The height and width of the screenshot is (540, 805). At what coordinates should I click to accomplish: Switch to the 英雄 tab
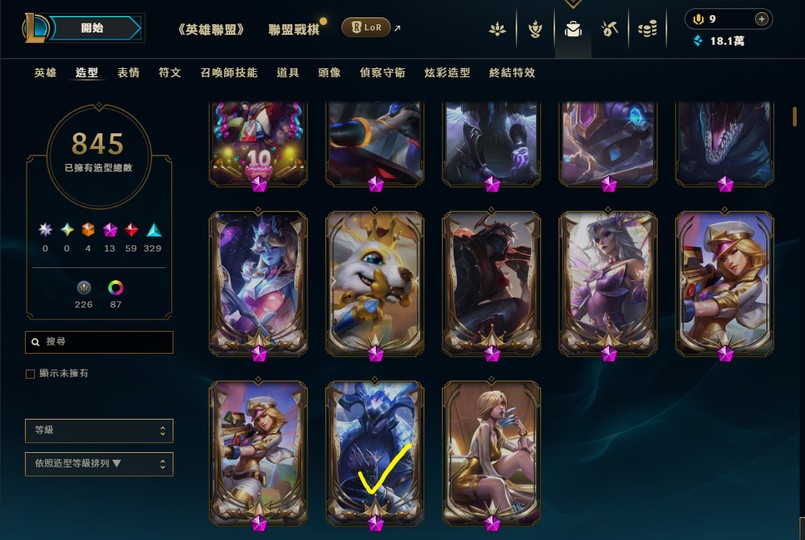click(x=45, y=72)
